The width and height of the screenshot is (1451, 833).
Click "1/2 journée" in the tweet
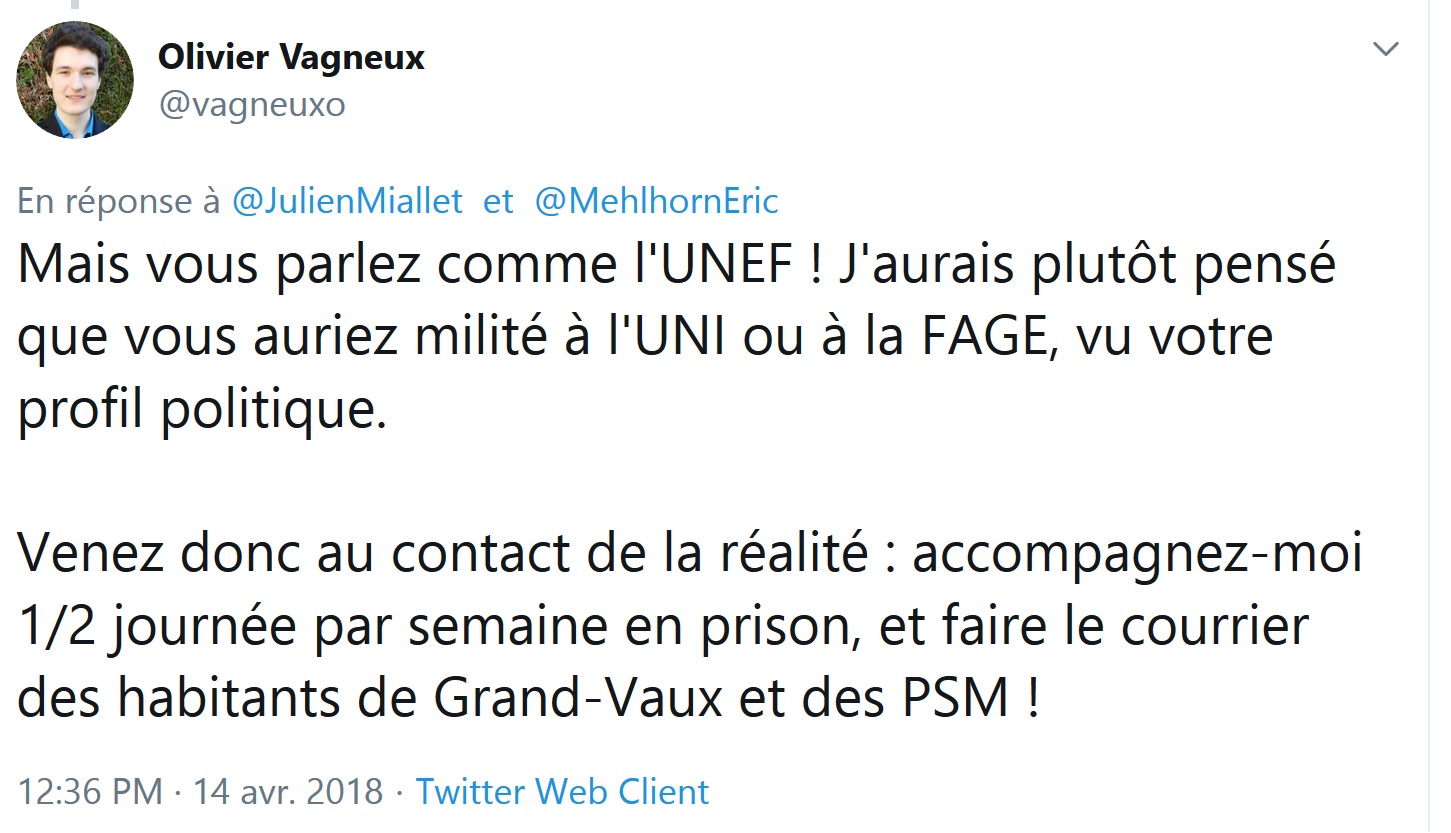tap(158, 627)
